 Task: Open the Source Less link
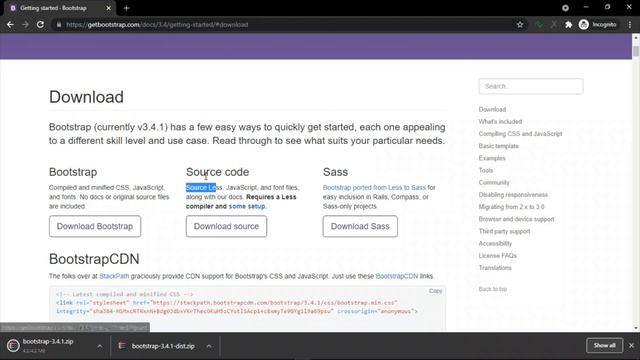tap(204, 187)
